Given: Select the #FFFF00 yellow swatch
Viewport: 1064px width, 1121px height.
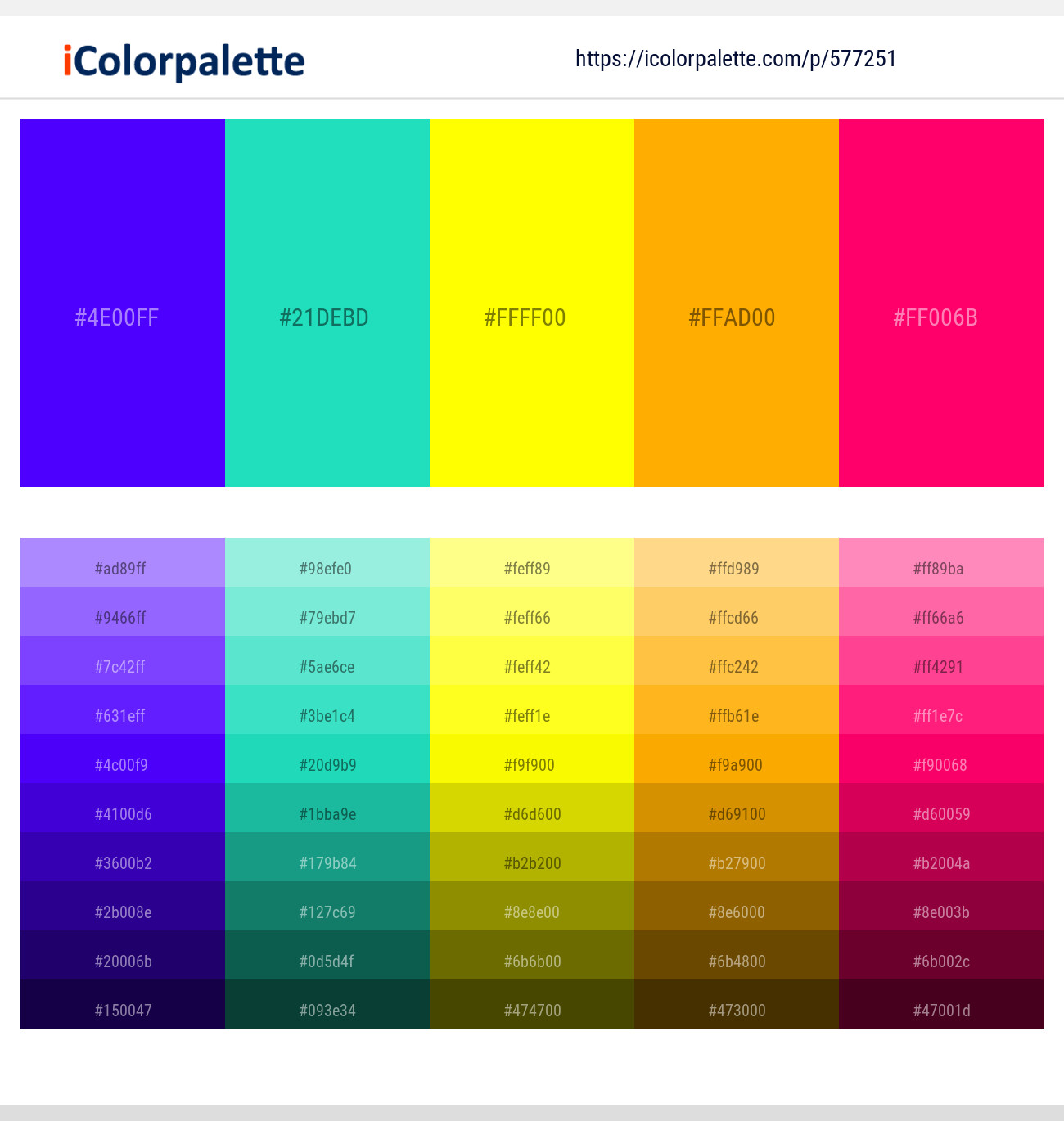Looking at the screenshot, I should (x=531, y=303).
